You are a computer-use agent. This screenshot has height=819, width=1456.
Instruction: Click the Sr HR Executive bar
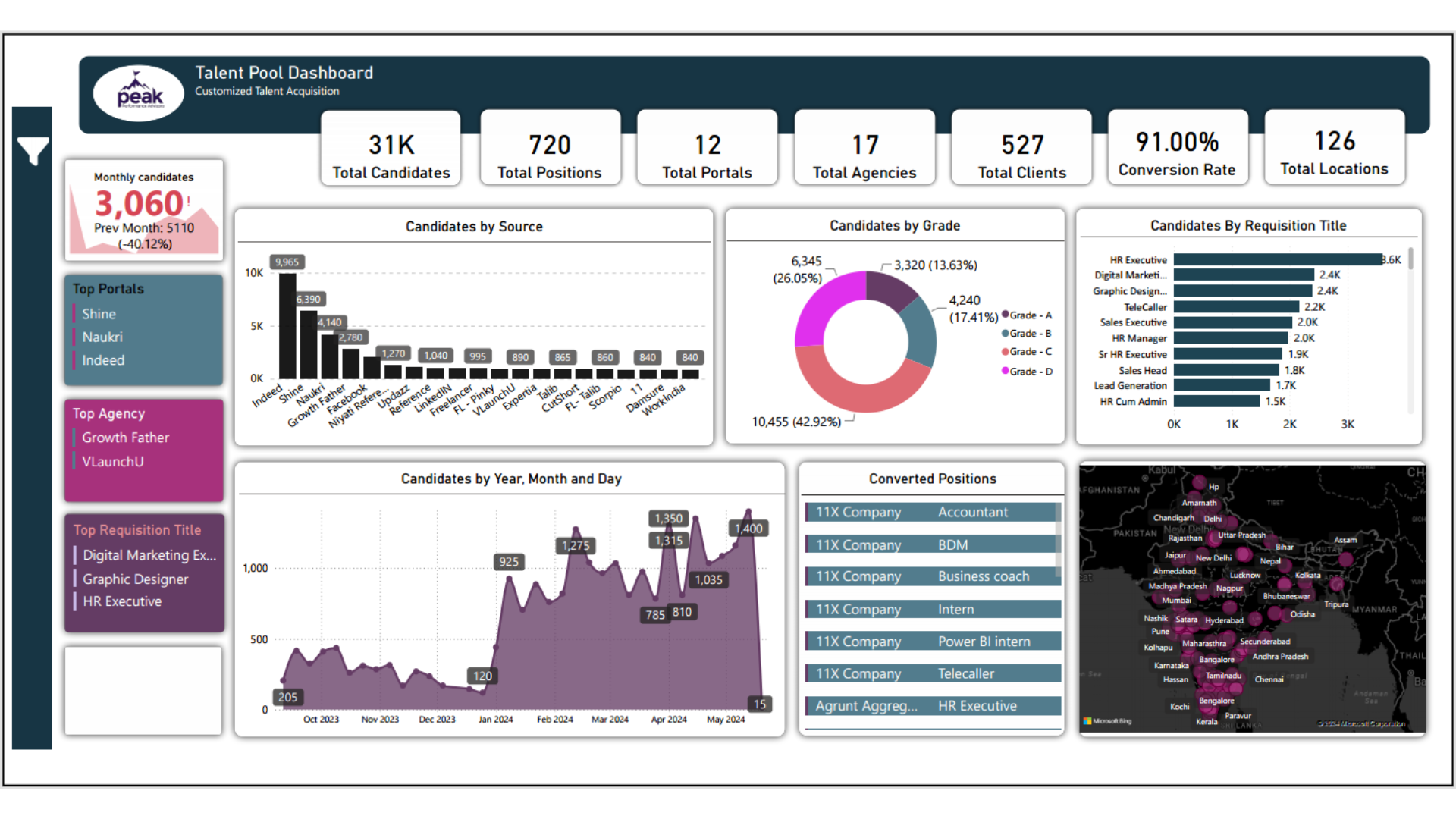click(x=1228, y=354)
